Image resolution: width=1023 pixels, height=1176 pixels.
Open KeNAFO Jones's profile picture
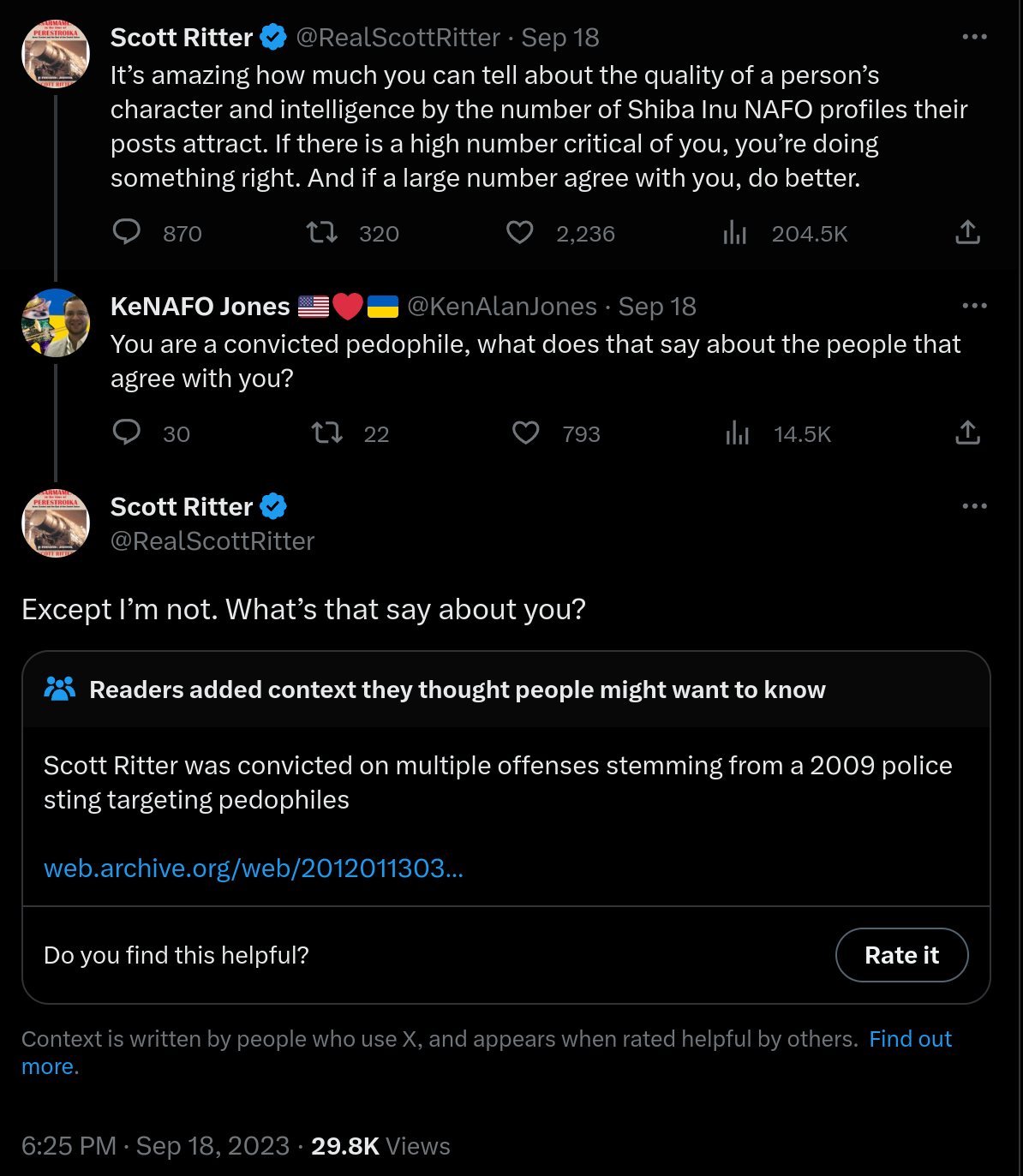coord(56,323)
